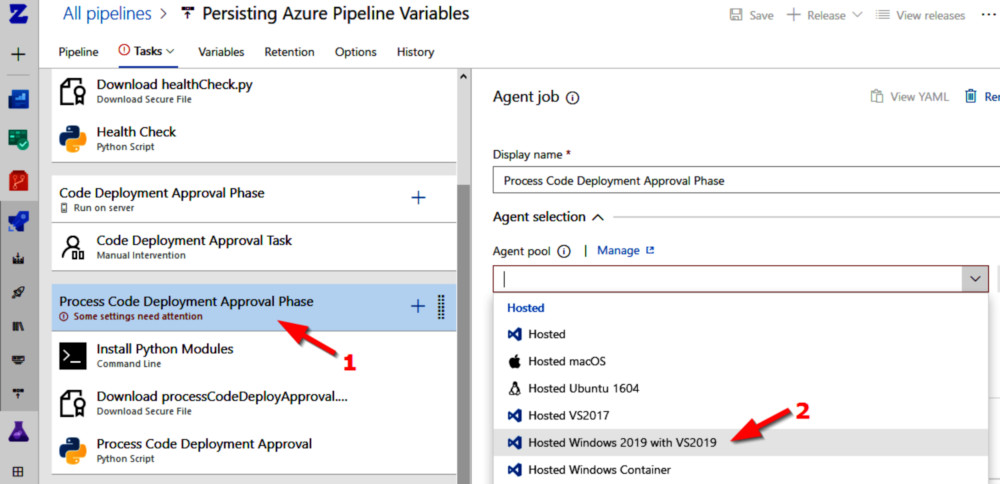Open the Manage agent pool link
This screenshot has width=1000, height=484.
[x=626, y=251]
